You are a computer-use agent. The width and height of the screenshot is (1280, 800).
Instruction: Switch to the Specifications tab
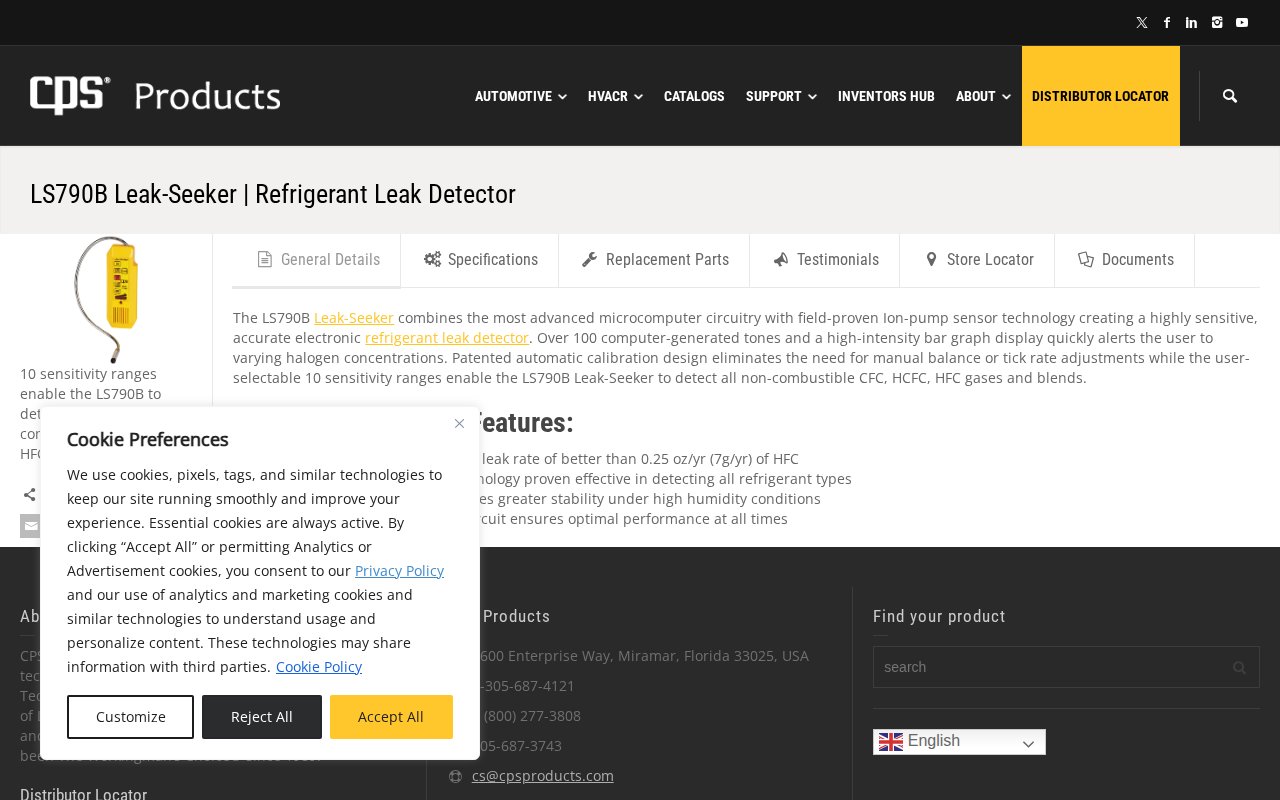(480, 260)
